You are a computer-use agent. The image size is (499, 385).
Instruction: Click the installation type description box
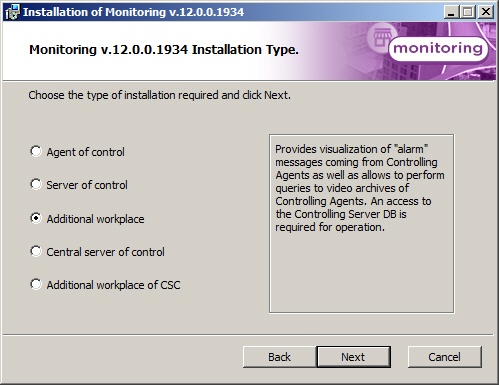[362, 224]
